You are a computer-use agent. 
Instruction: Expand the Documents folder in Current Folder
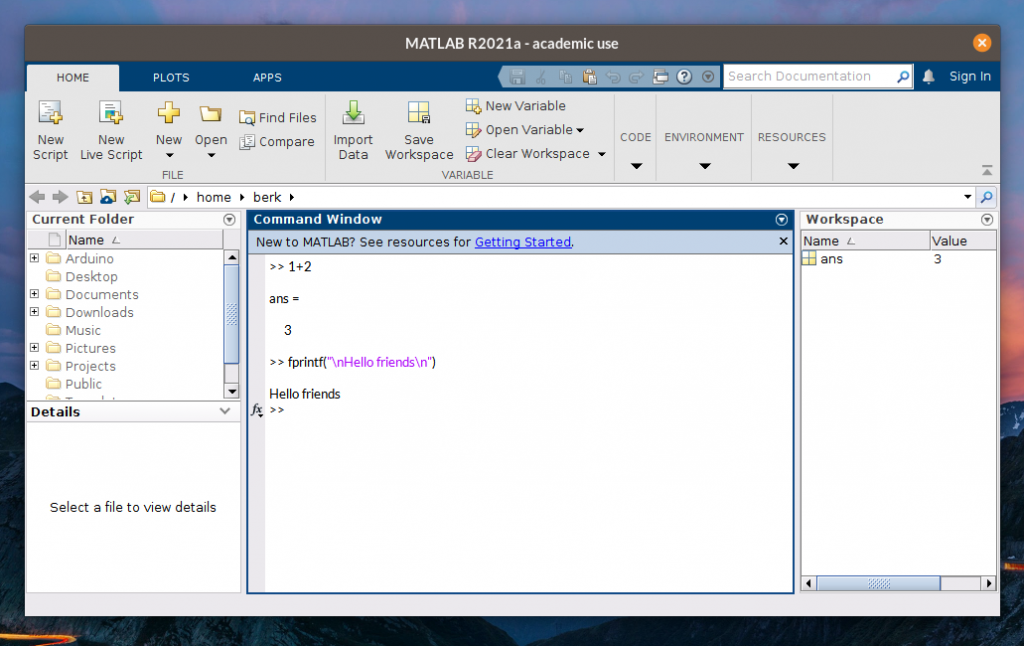pos(35,294)
